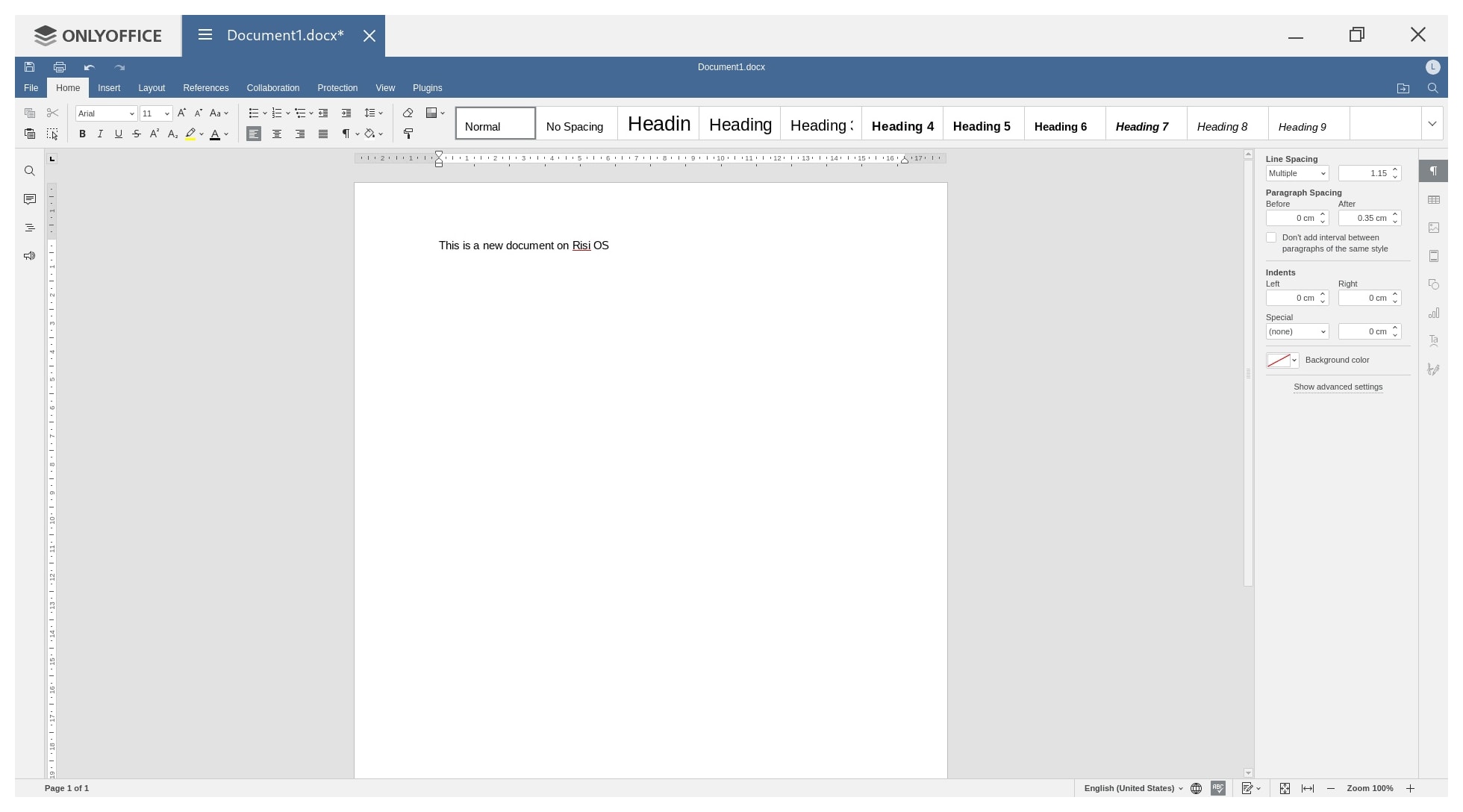Open the Find magnifier in the left sidebar
Image resolution: width=1463 pixels, height=812 pixels.
pyautogui.click(x=30, y=171)
